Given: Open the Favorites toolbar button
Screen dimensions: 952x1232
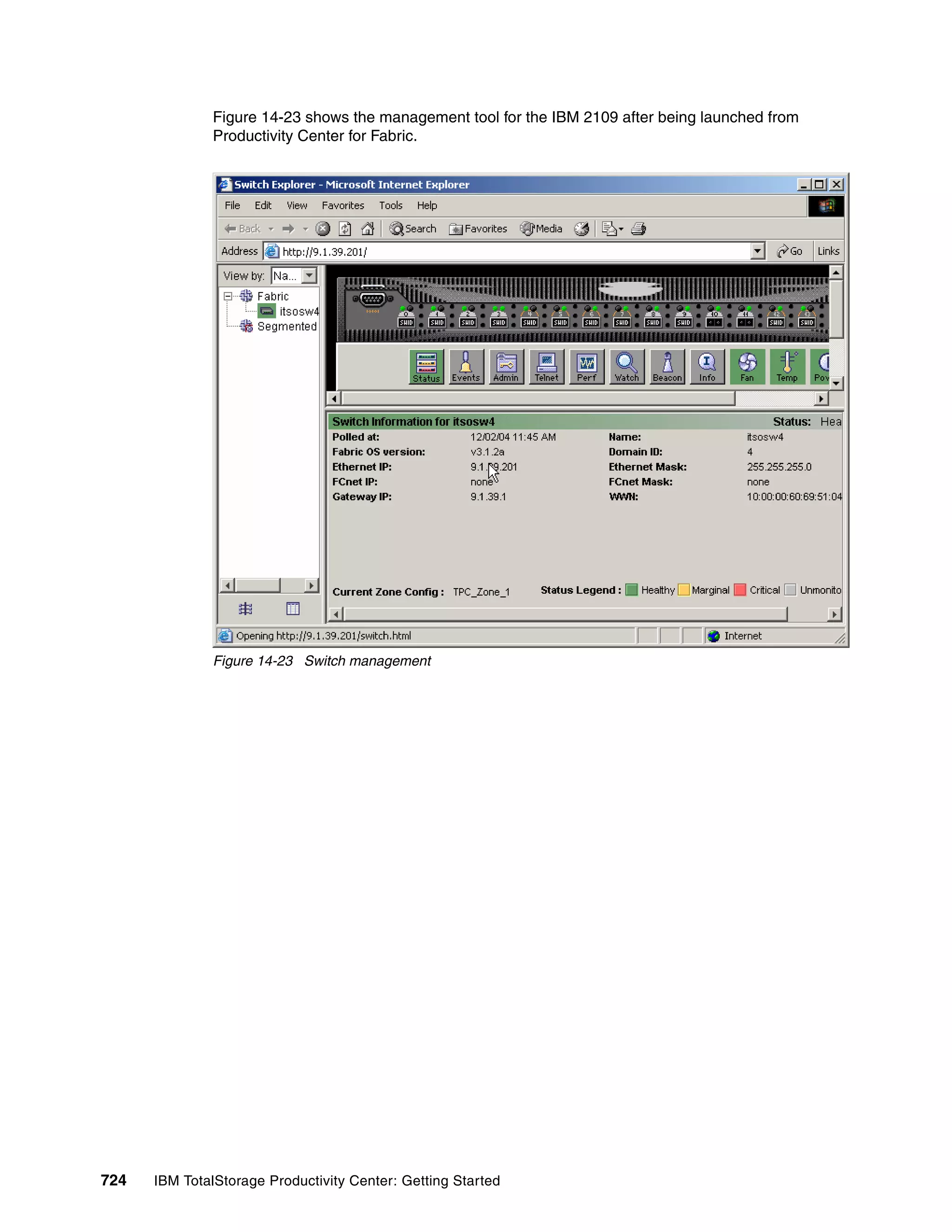Looking at the screenshot, I should [x=478, y=228].
